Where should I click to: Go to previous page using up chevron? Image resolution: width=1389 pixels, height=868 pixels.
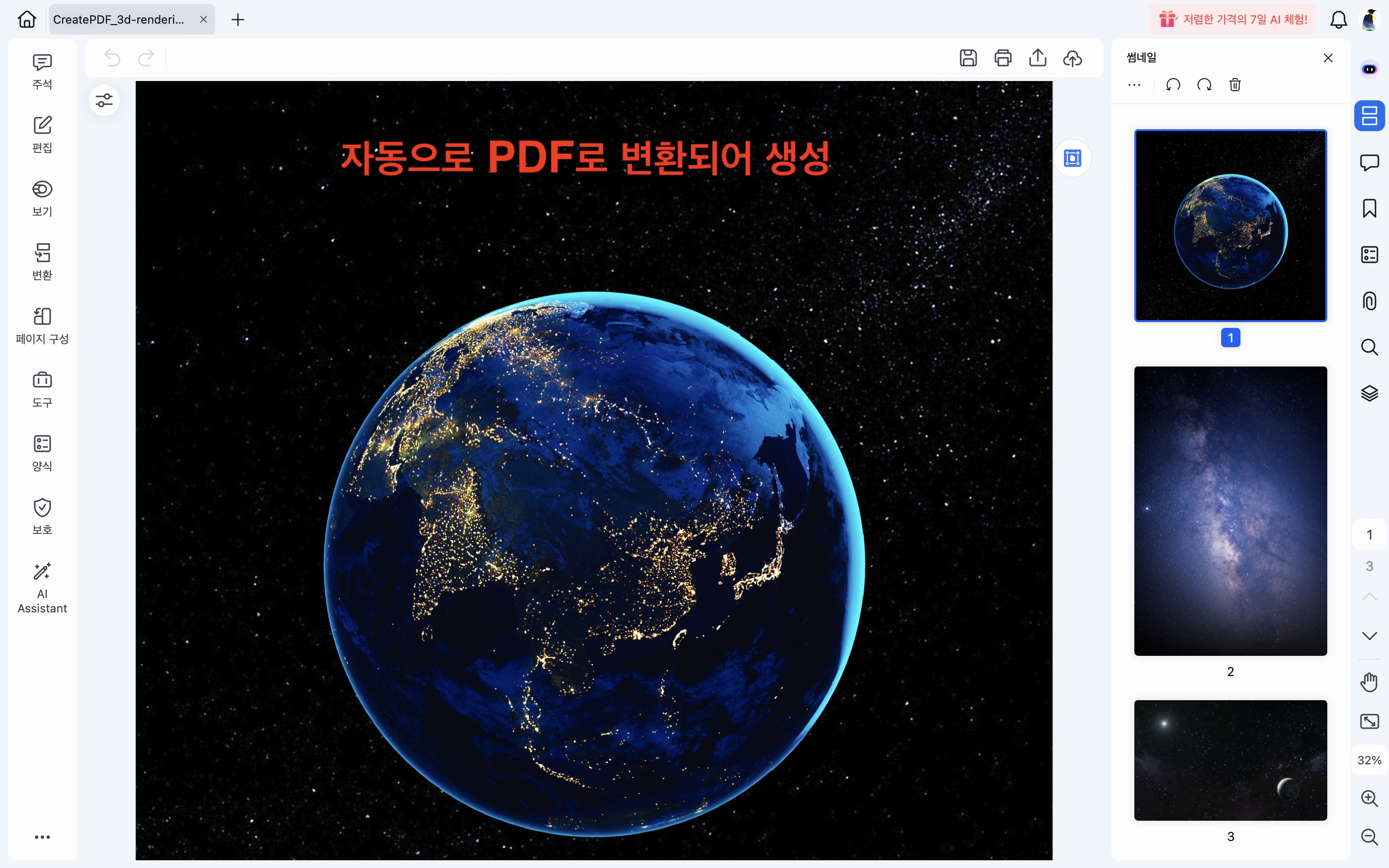coord(1370,596)
